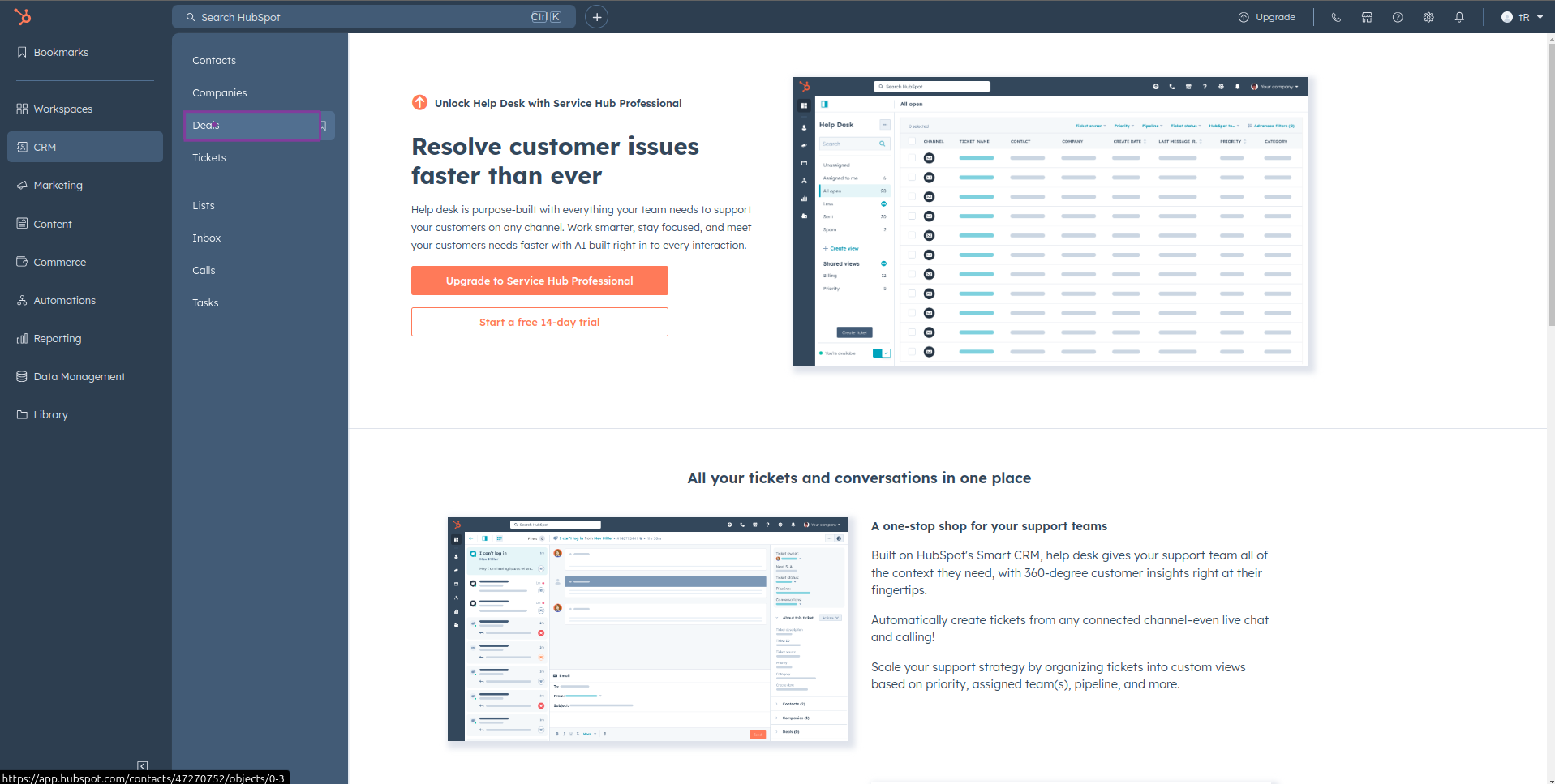The image size is (1555, 784).
Task: Select Tickets in the CRM submenu
Action: [209, 158]
